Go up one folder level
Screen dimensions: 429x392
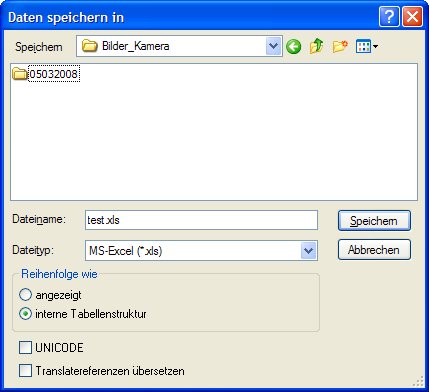click(x=316, y=46)
